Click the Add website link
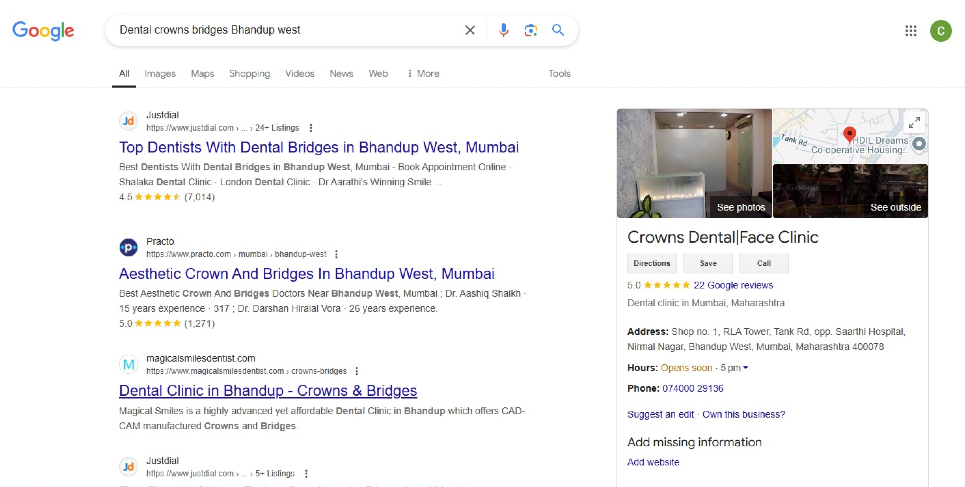965x487 pixels. point(653,462)
